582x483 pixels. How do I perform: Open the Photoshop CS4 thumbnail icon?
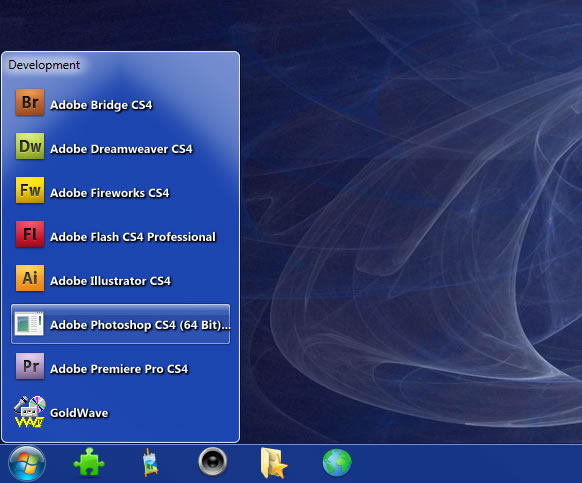pyautogui.click(x=29, y=324)
